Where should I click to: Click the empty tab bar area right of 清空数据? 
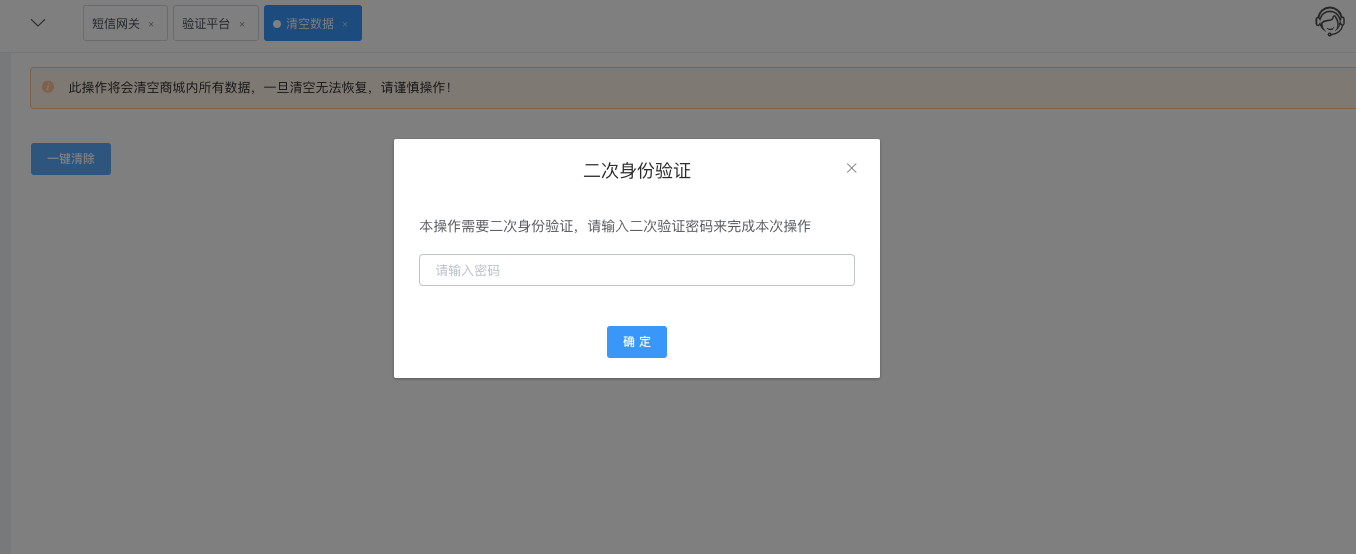pos(830,23)
